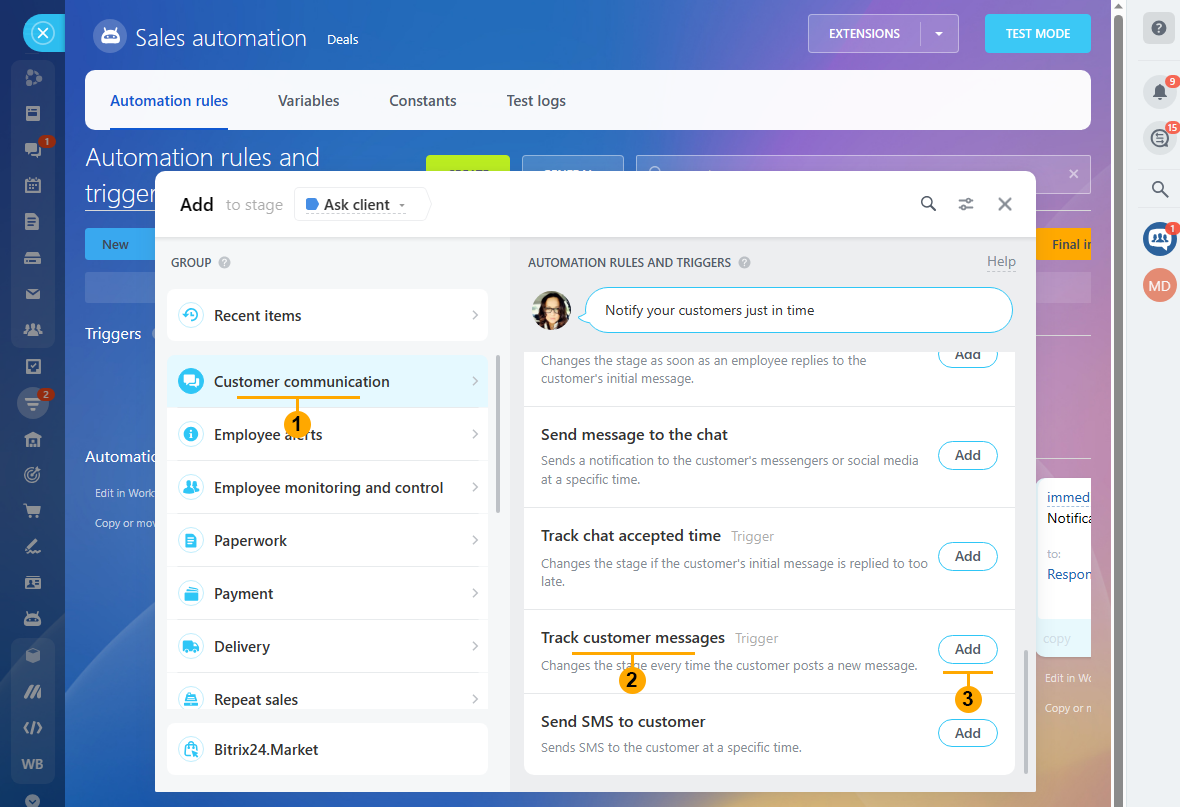Screen dimensions: 1180x807
Task: Open the Test logs tab
Action: click(536, 101)
